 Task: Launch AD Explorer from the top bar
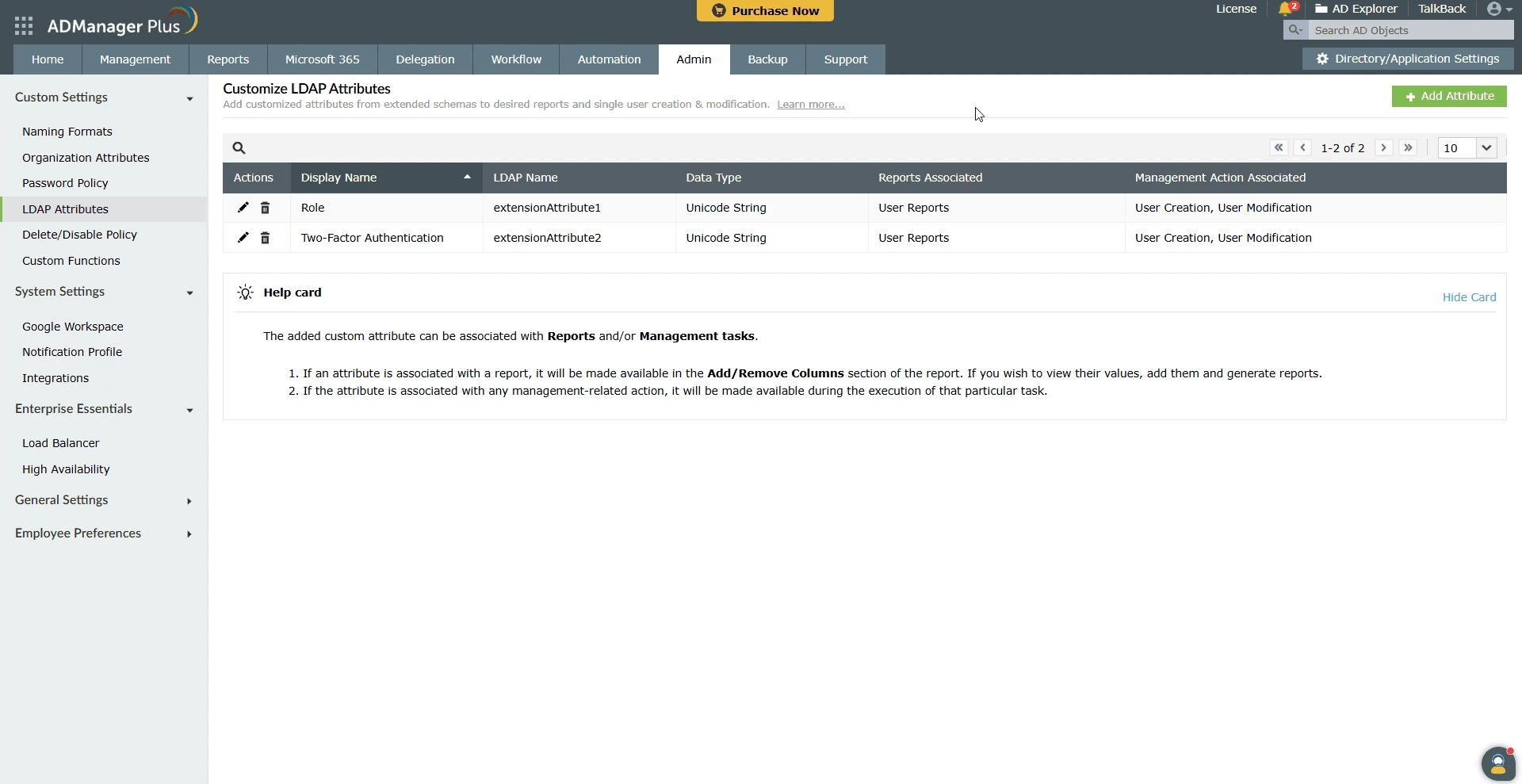(1356, 9)
